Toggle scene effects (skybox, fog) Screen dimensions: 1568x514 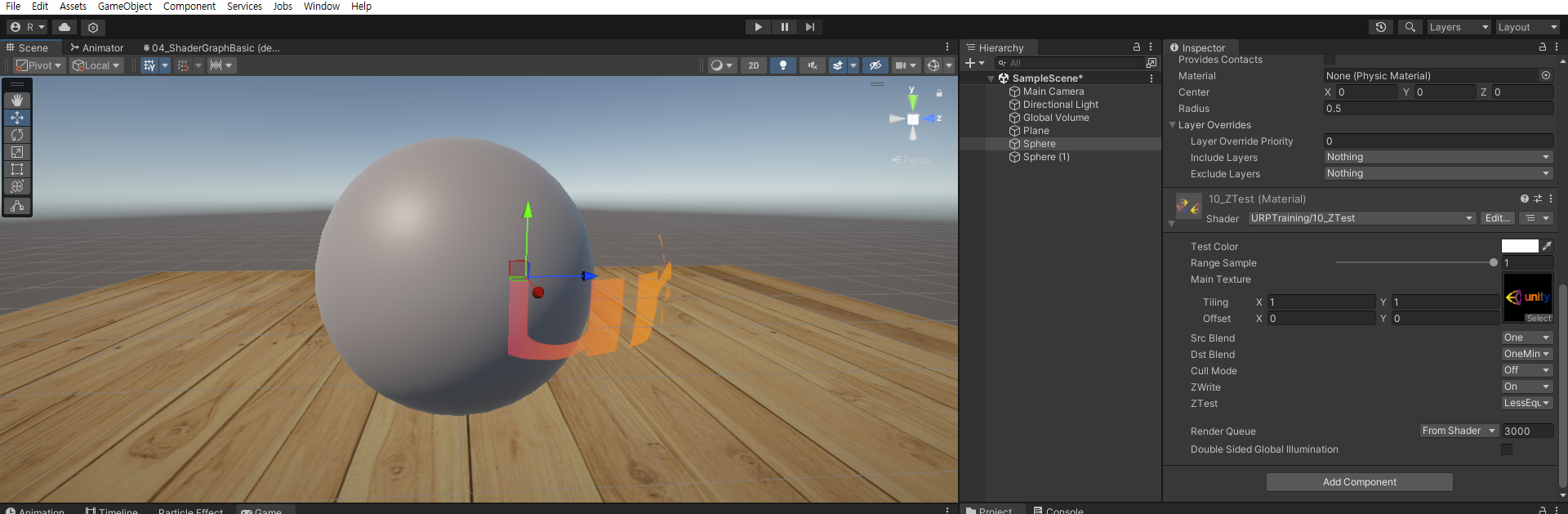pyautogui.click(x=838, y=65)
